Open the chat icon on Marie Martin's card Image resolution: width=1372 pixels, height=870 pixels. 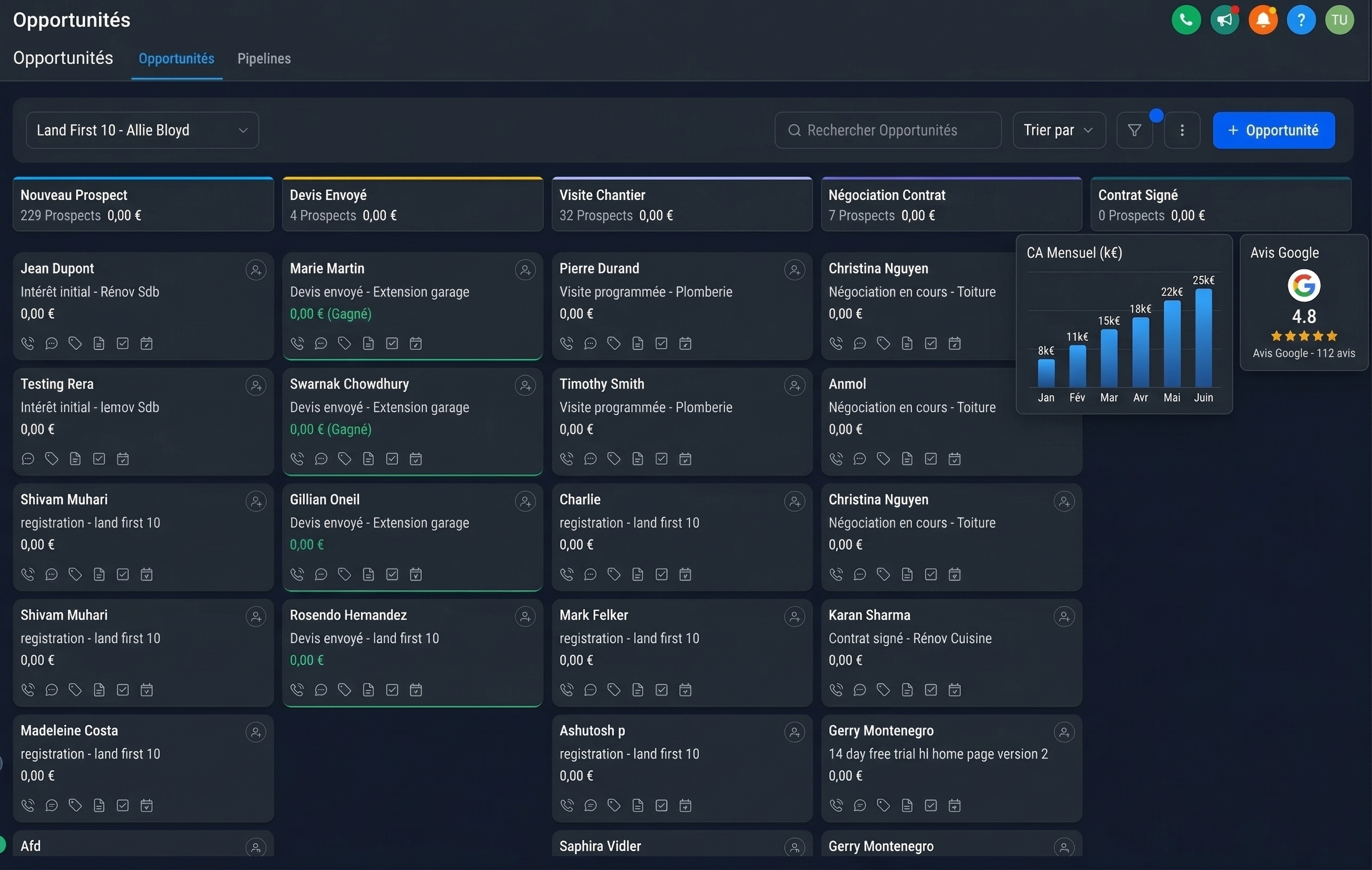pyautogui.click(x=321, y=343)
